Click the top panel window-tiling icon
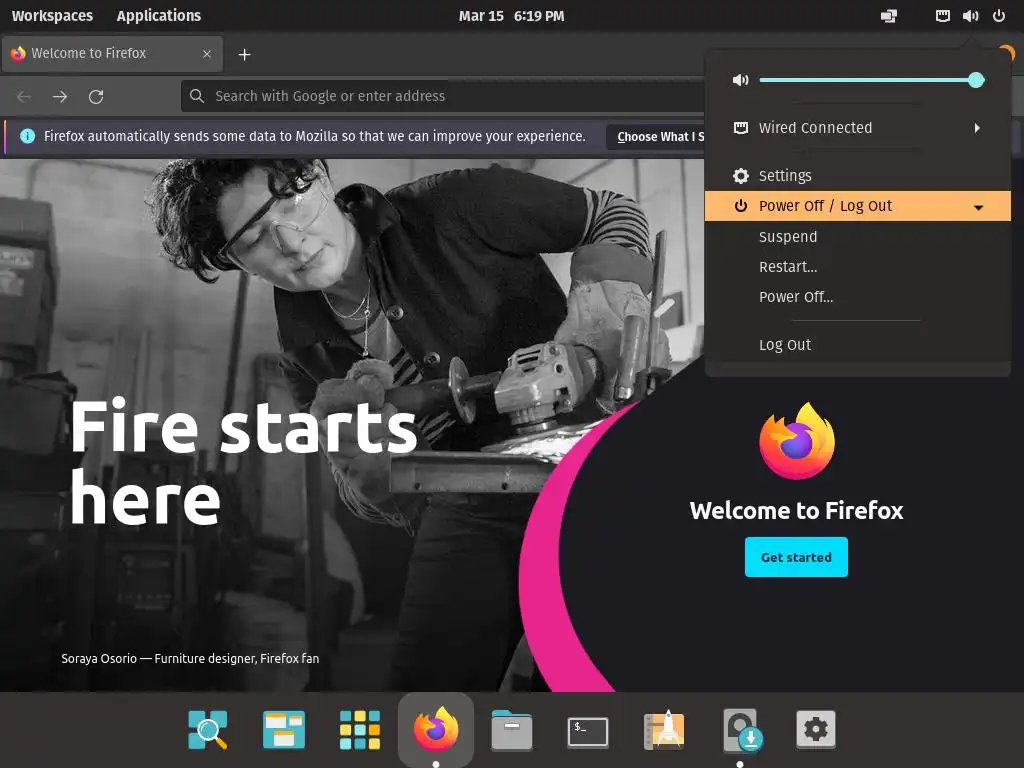1024x768 pixels. point(889,16)
